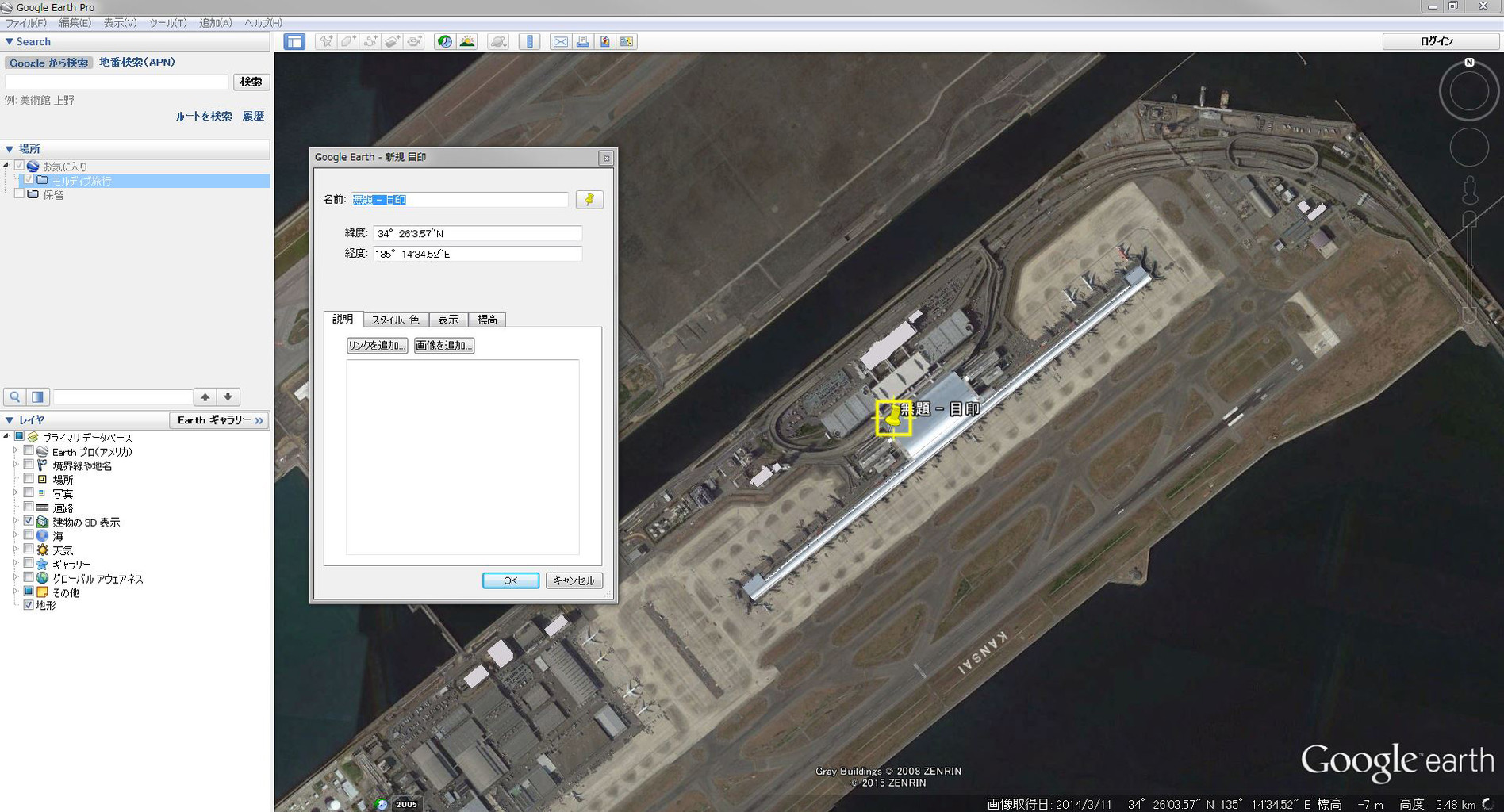Open the planet switcher icon
The height and width of the screenshot is (812, 1504).
click(498, 41)
